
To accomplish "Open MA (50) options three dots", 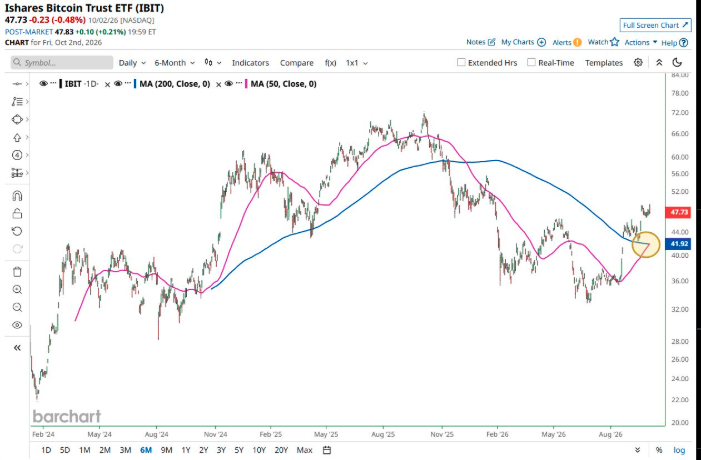I will pyautogui.click(x=239, y=84).
